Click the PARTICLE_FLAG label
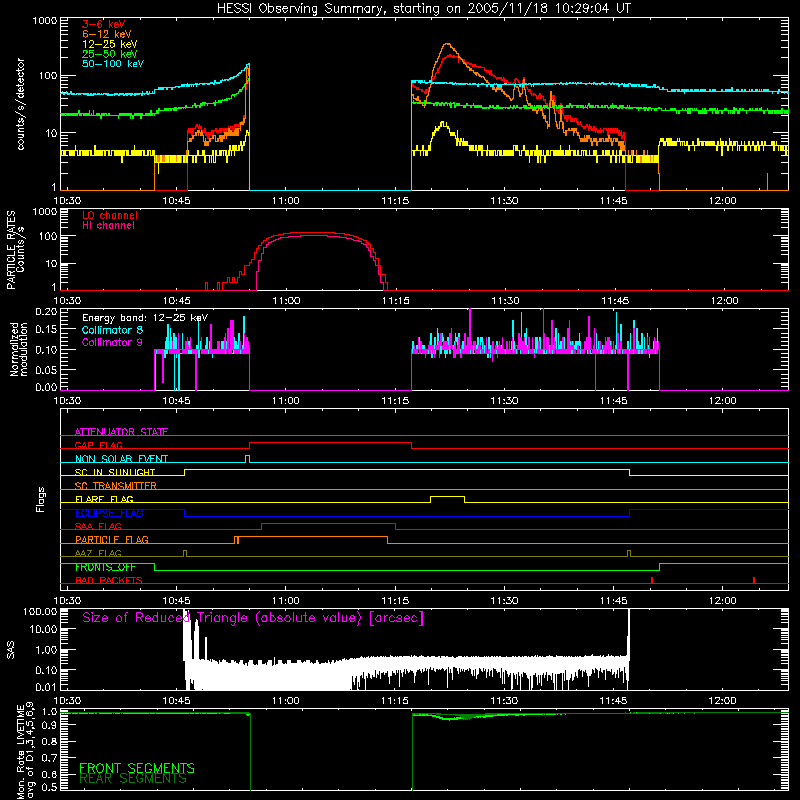800x800 pixels. point(112,539)
